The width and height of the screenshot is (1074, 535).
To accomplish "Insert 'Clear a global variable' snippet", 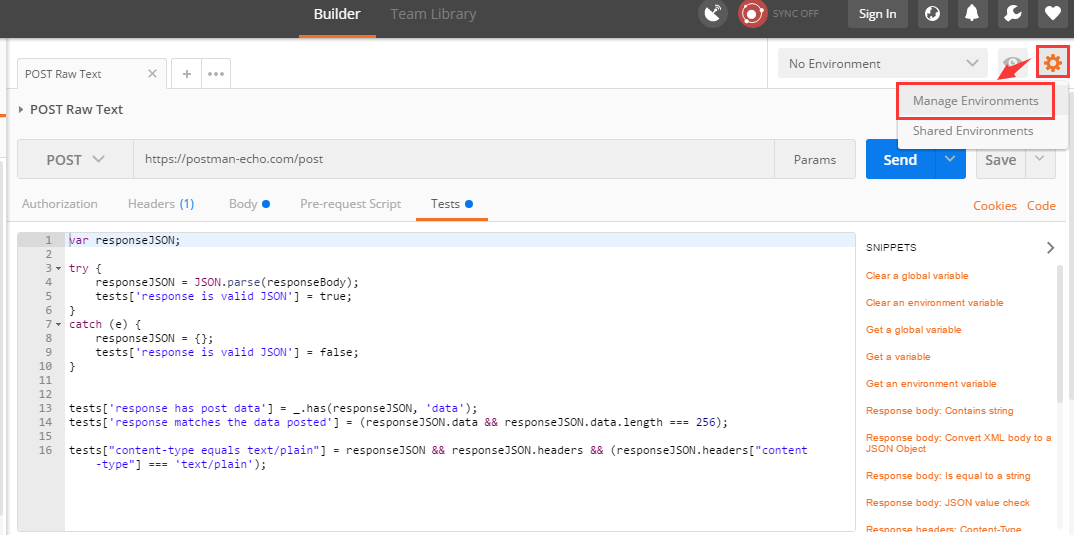I will (x=917, y=276).
